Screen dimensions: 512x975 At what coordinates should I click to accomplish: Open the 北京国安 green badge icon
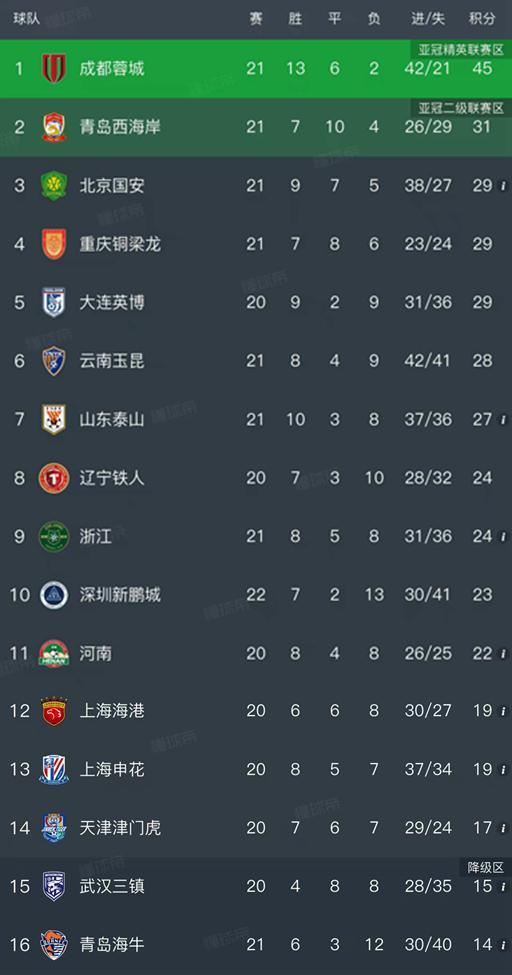pos(54,185)
